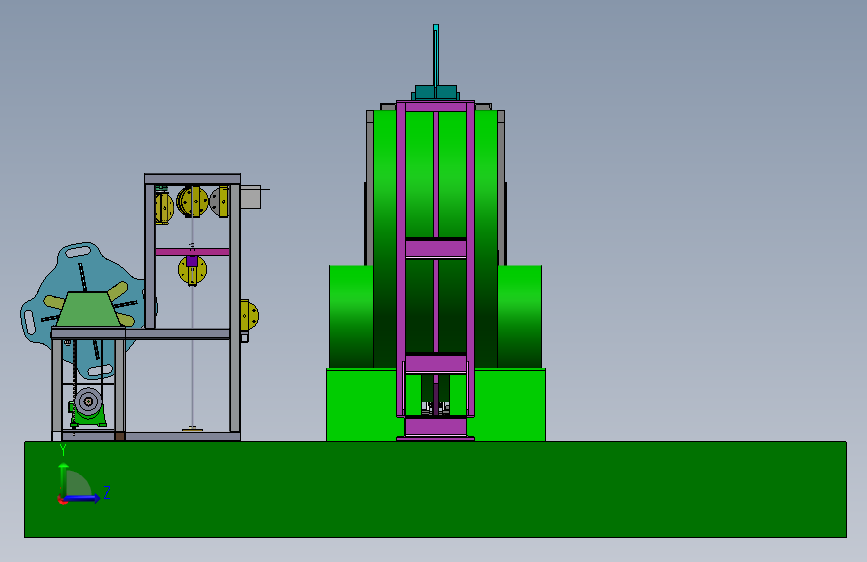Select the yellow pulley outside the frame's right post
867x562 pixels.
tap(249, 315)
